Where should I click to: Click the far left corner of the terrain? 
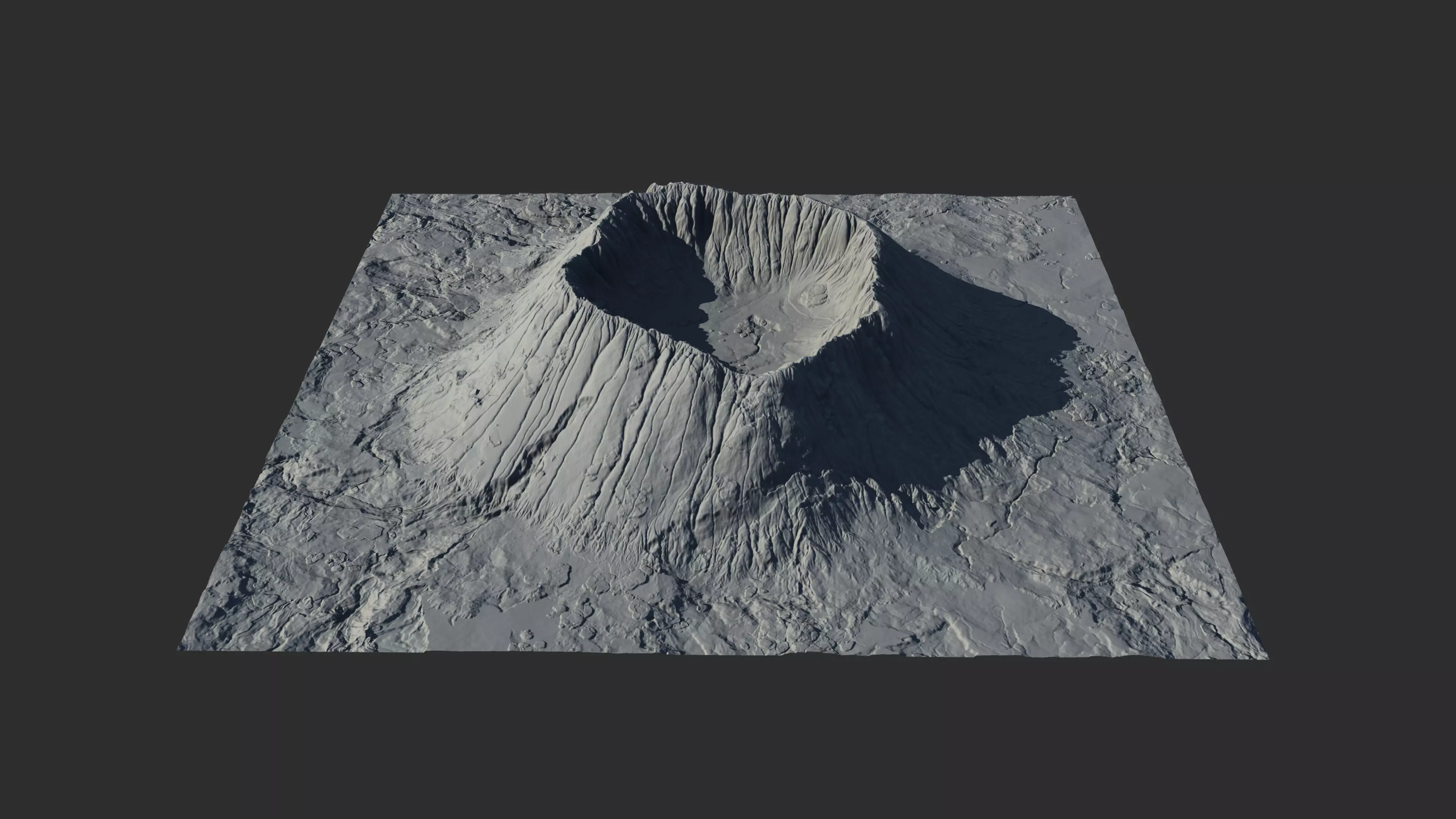pyautogui.click(x=394, y=196)
